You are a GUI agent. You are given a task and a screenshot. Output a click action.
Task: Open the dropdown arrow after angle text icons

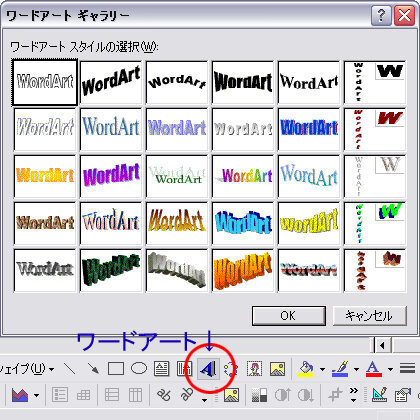pyautogui.click(x=204, y=400)
